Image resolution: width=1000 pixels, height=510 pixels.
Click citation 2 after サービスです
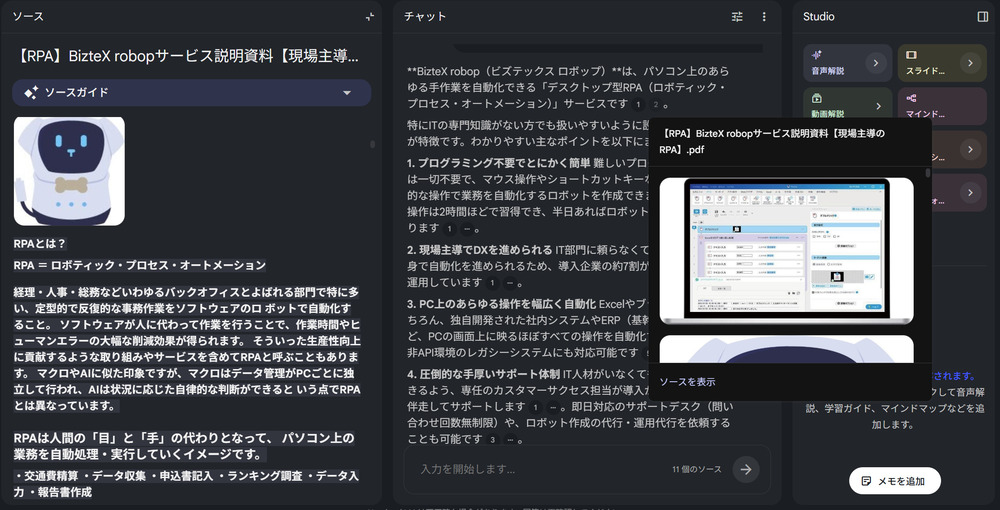click(654, 105)
